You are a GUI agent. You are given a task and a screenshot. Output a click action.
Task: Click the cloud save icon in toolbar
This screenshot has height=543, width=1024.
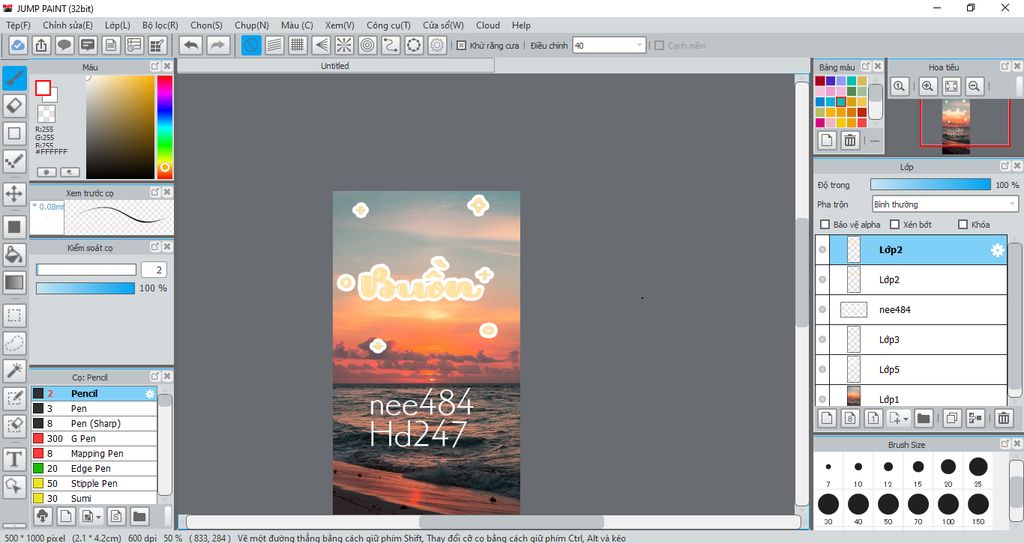(18, 45)
